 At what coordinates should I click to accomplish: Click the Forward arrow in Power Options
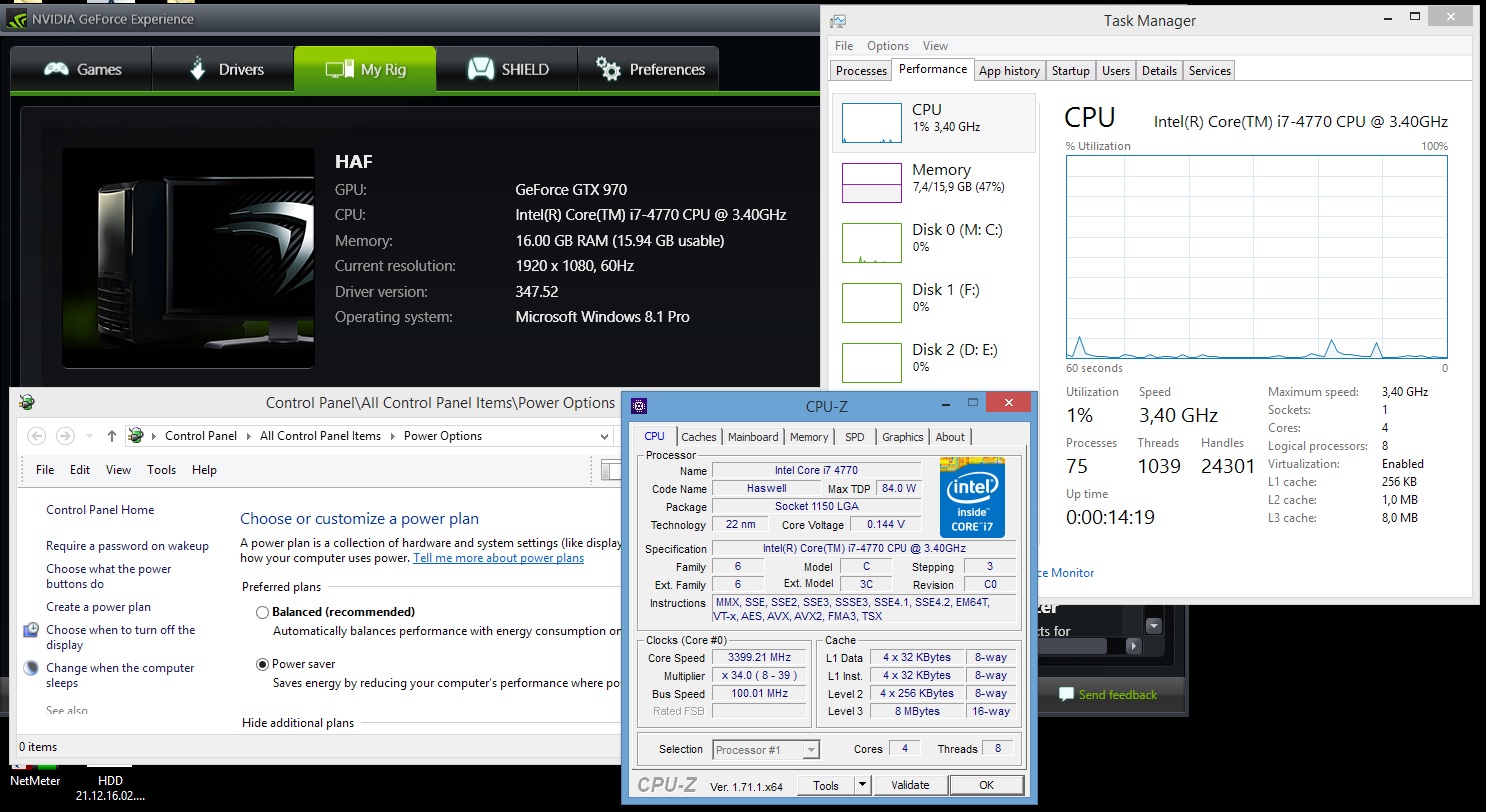coord(65,436)
